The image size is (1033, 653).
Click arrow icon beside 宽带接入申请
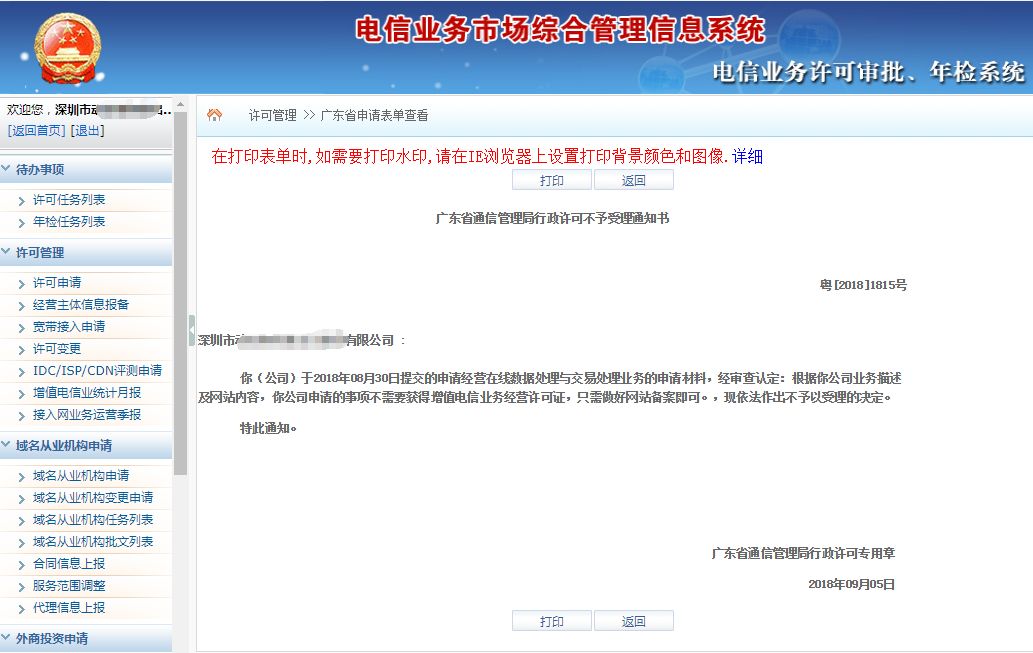click(x=22, y=327)
